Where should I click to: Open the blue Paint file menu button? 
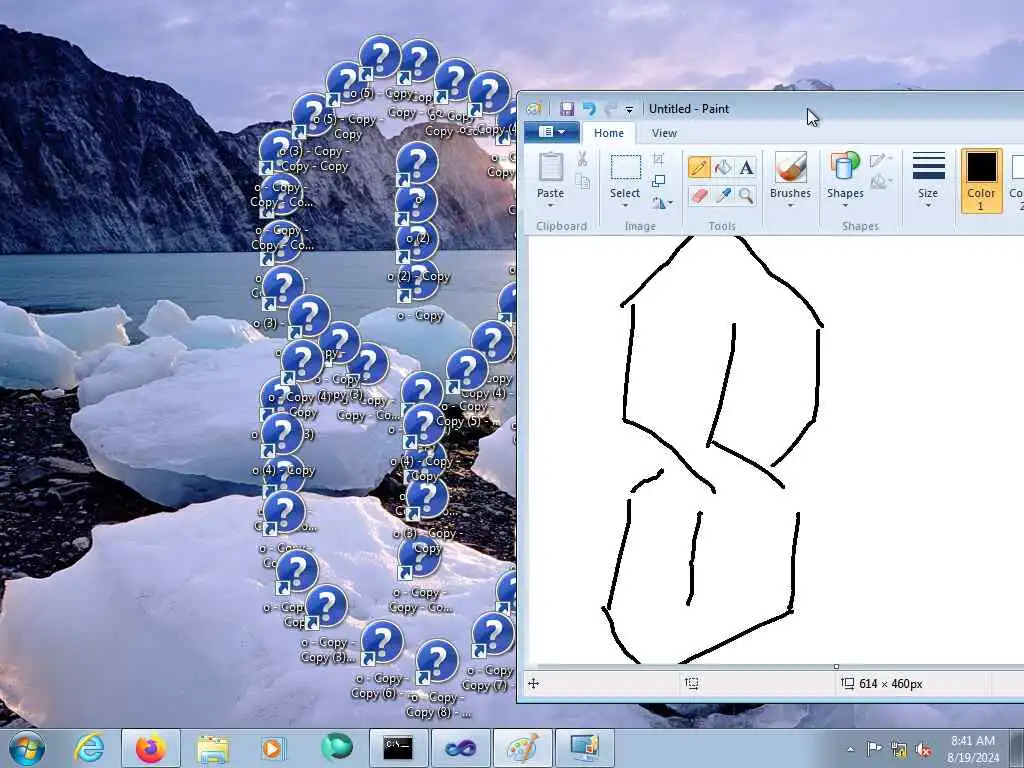(x=551, y=132)
